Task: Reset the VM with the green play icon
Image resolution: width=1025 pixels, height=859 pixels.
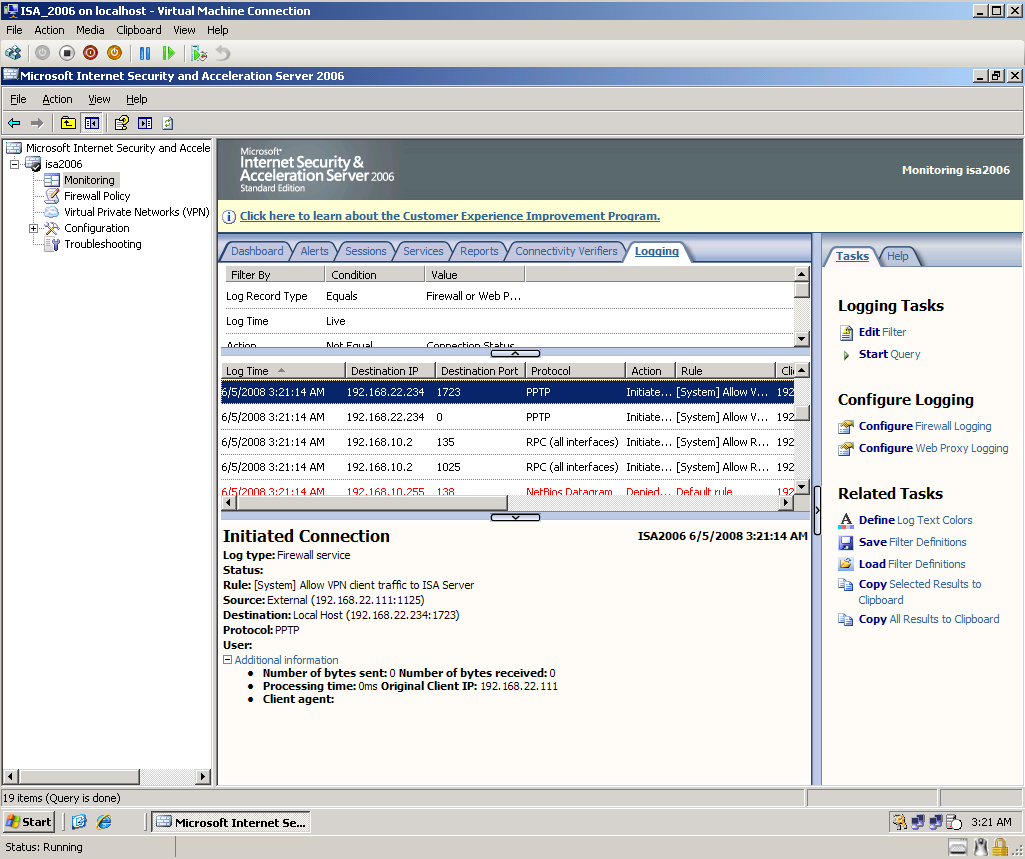Action: point(168,53)
